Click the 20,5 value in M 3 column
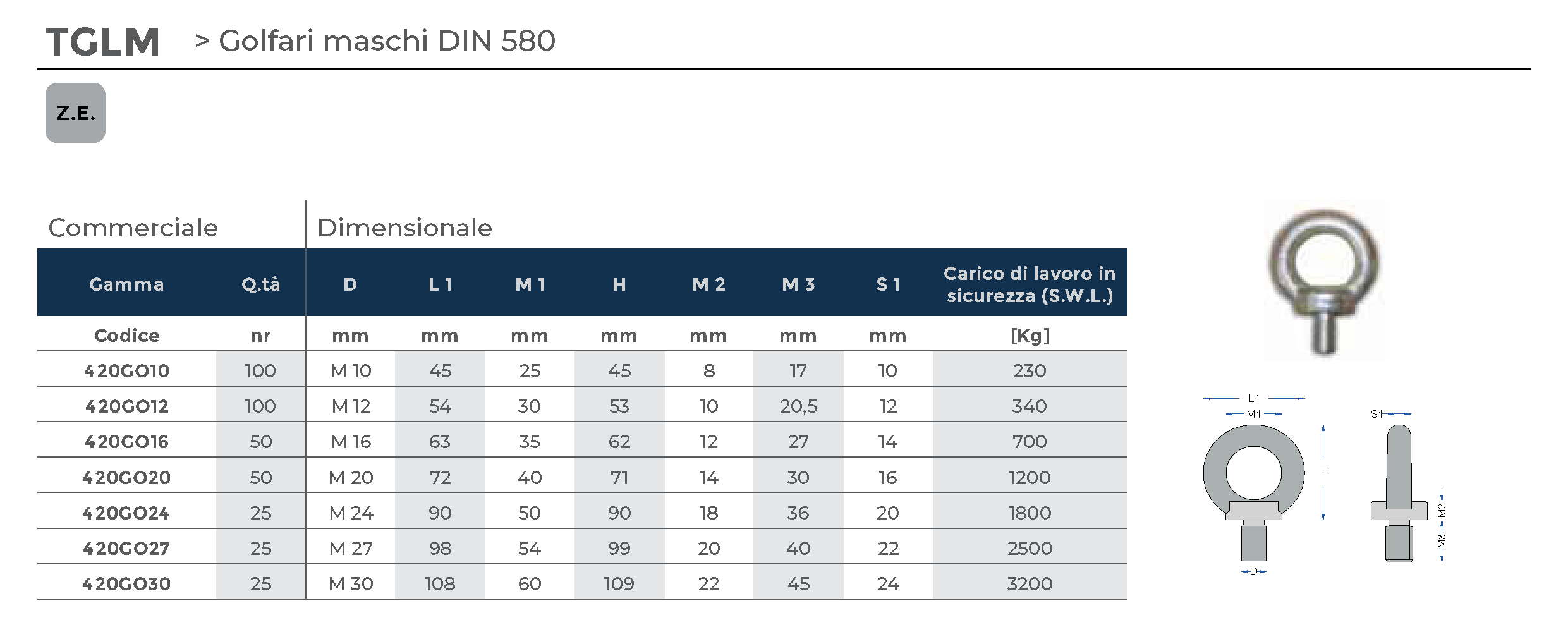The height and width of the screenshot is (632, 1568). [x=798, y=406]
